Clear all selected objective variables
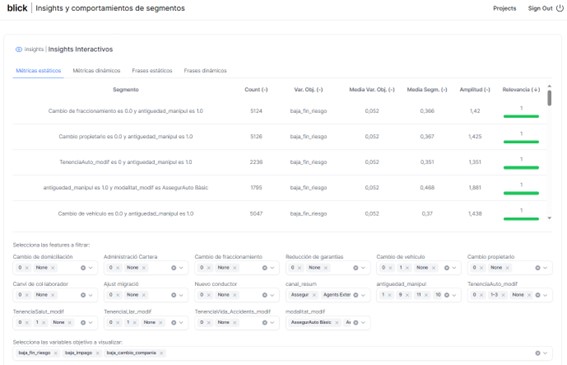This screenshot has width=567, height=365. [538, 353]
